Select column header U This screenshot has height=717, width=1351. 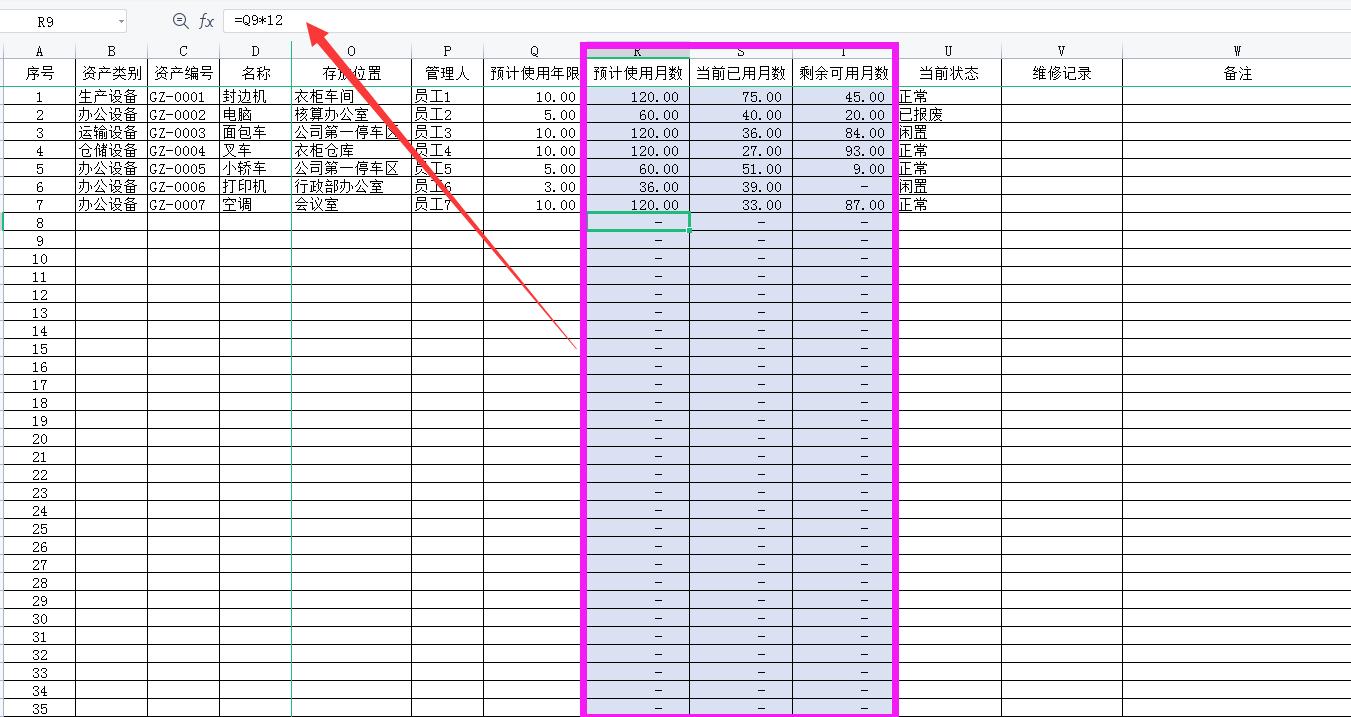[x=947, y=50]
